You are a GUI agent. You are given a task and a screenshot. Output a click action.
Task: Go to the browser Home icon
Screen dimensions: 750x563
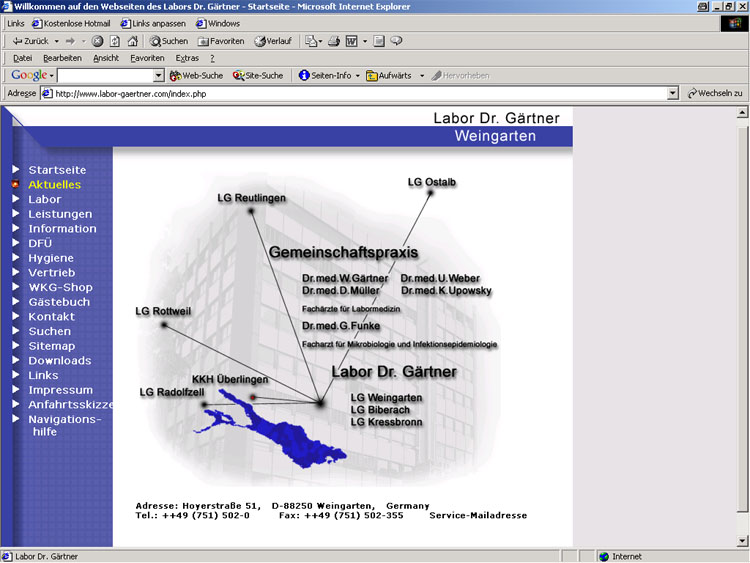132,41
